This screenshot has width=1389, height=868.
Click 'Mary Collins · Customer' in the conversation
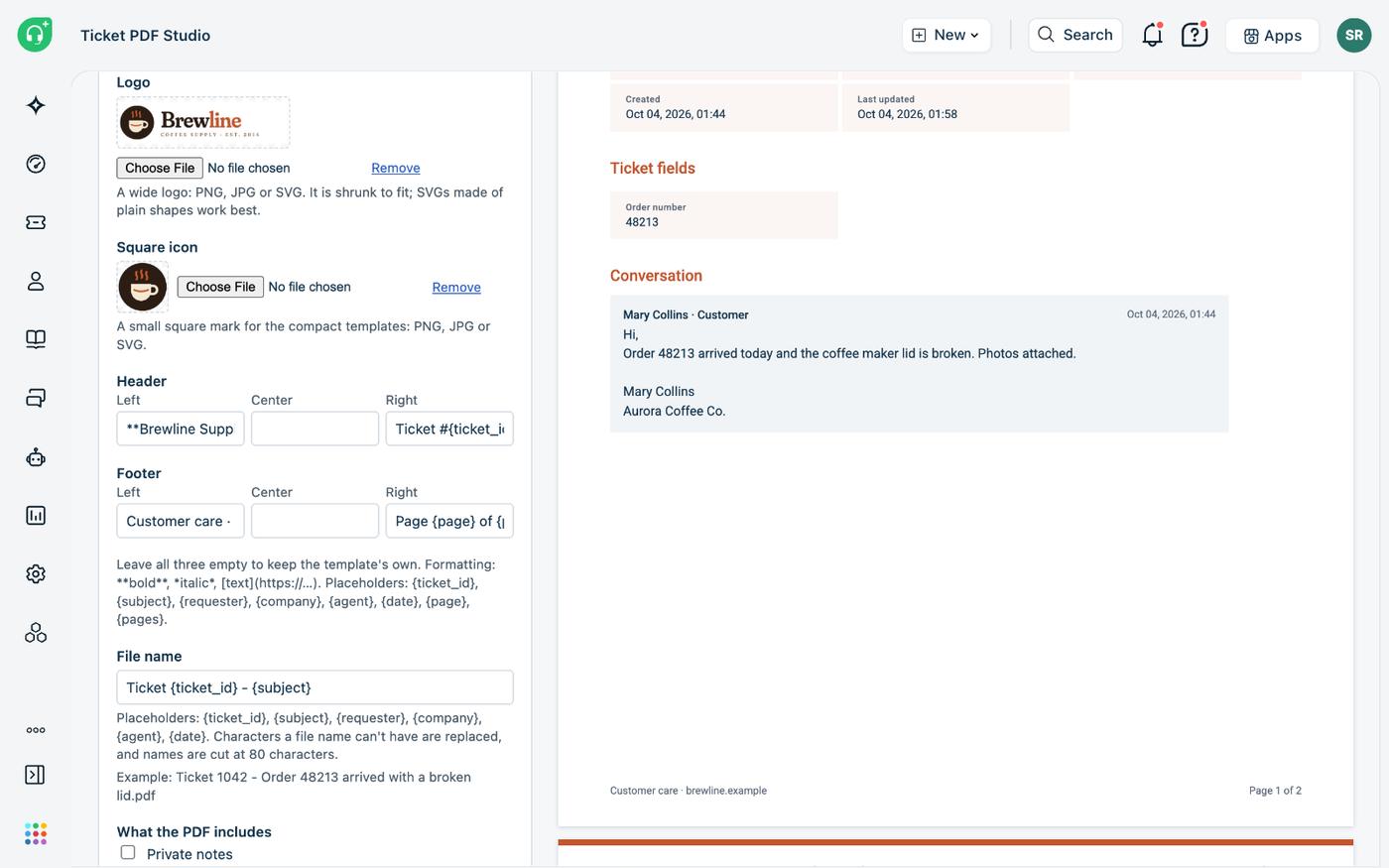pos(686,314)
